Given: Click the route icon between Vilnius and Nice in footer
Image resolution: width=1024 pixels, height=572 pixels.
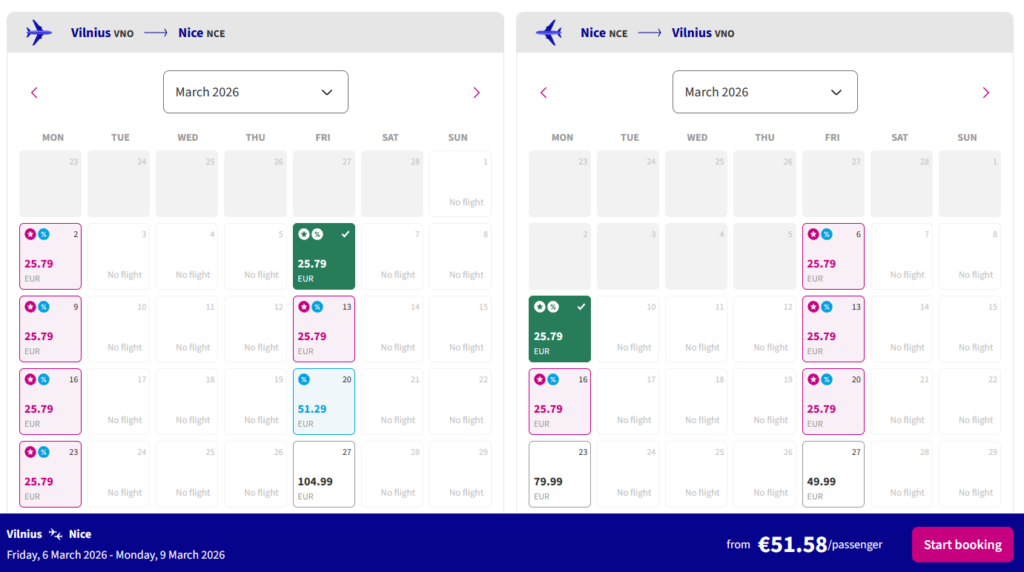Looking at the screenshot, I should pyautogui.click(x=55, y=534).
